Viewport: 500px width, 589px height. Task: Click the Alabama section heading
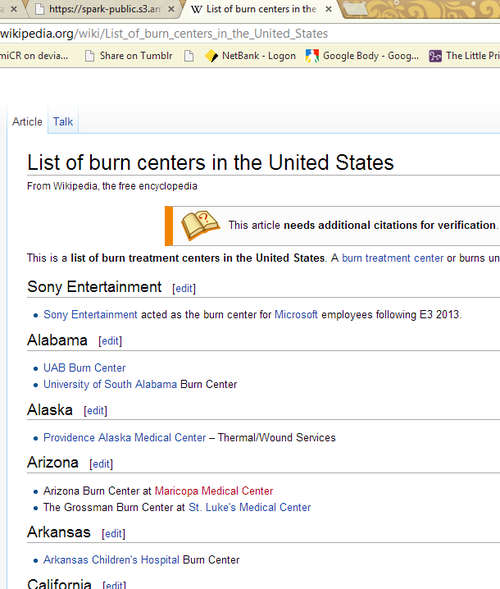[57, 340]
